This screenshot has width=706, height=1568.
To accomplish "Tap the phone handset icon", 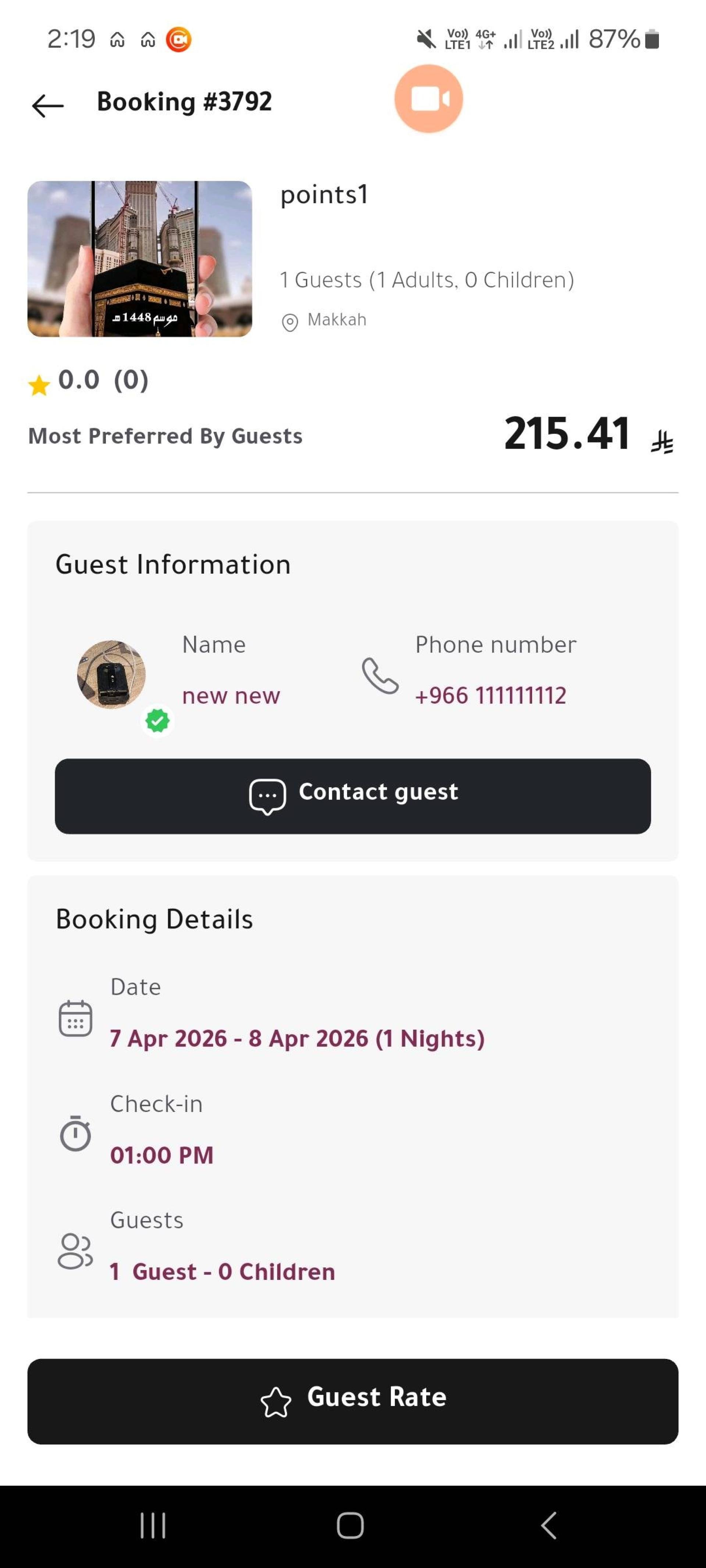I will pos(380,675).
